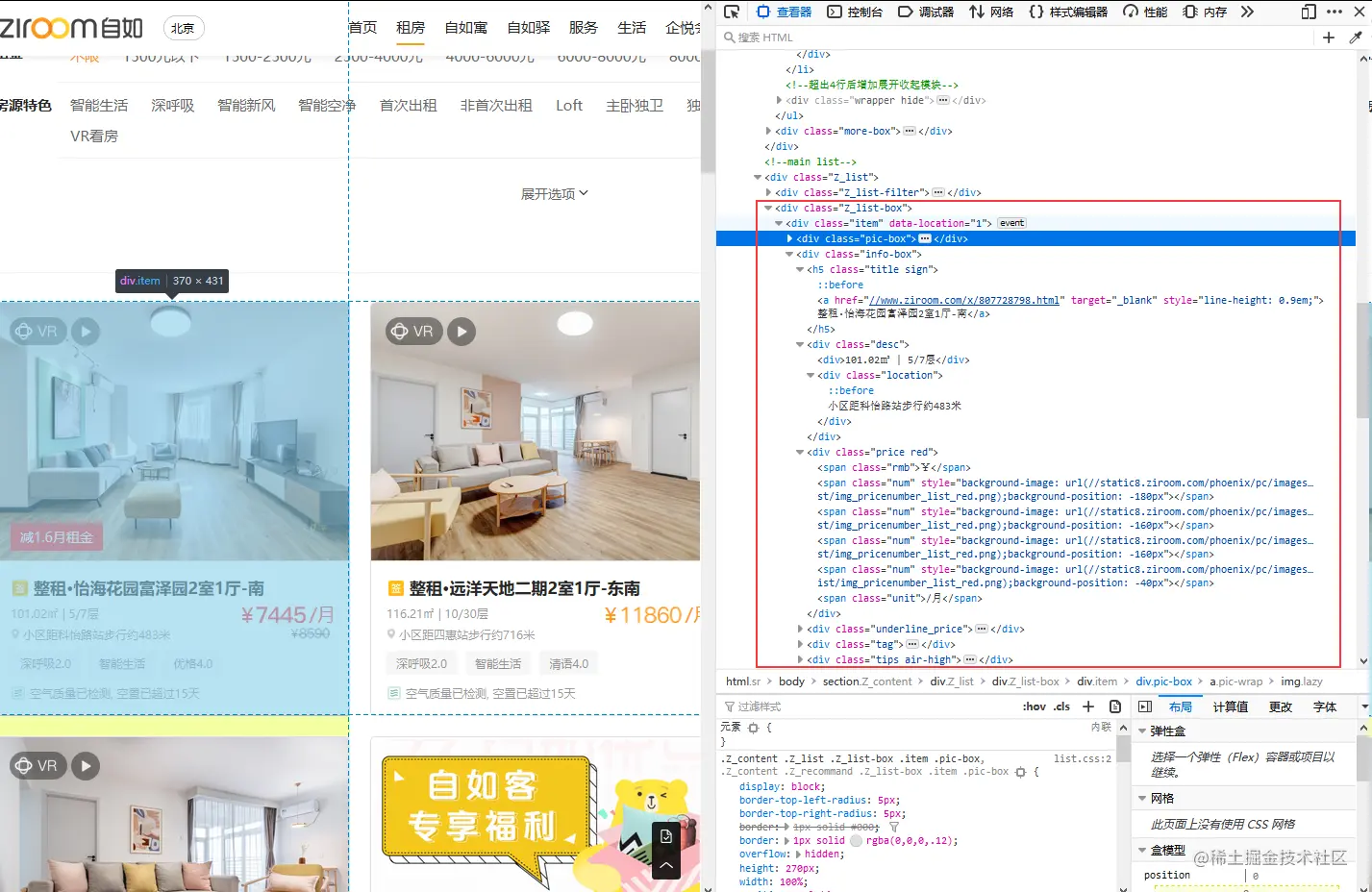Expand the tips air-high div node
The height and width of the screenshot is (892, 1372).
tap(800, 659)
